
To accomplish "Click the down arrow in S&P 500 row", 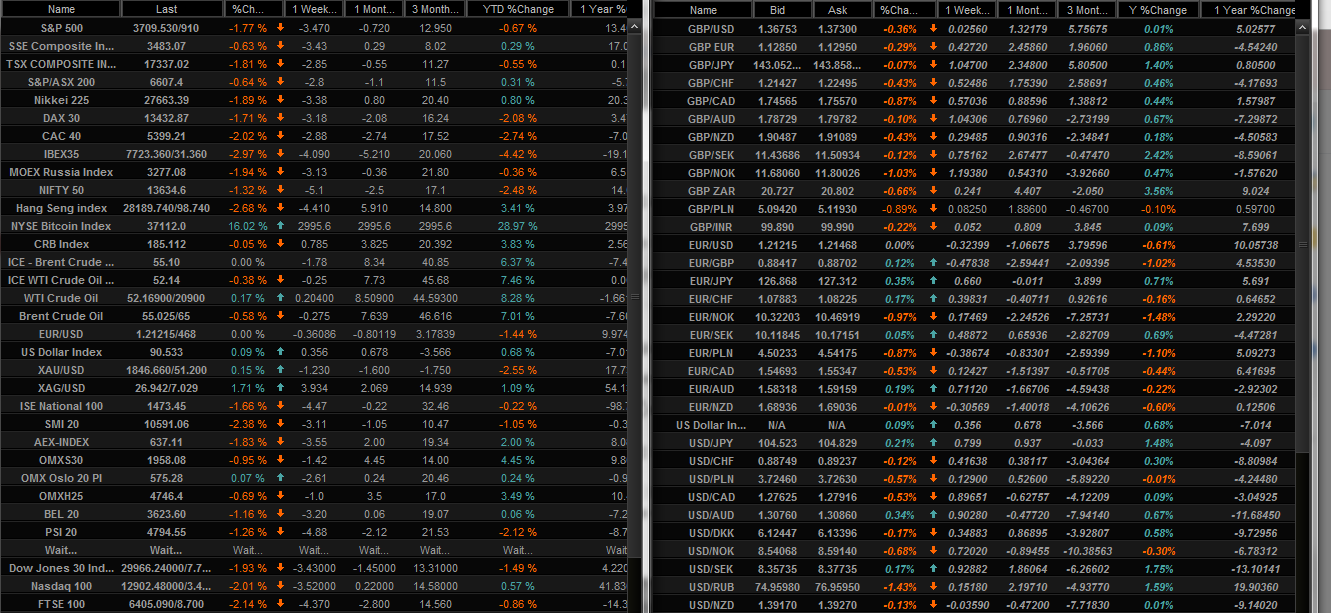I will (280, 28).
